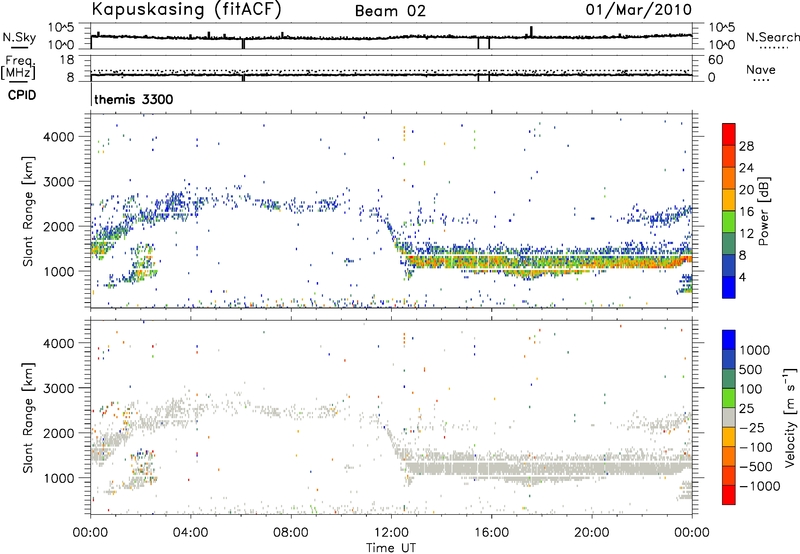Click the '04:00' time tick label
800x554 pixels.
coord(191,533)
